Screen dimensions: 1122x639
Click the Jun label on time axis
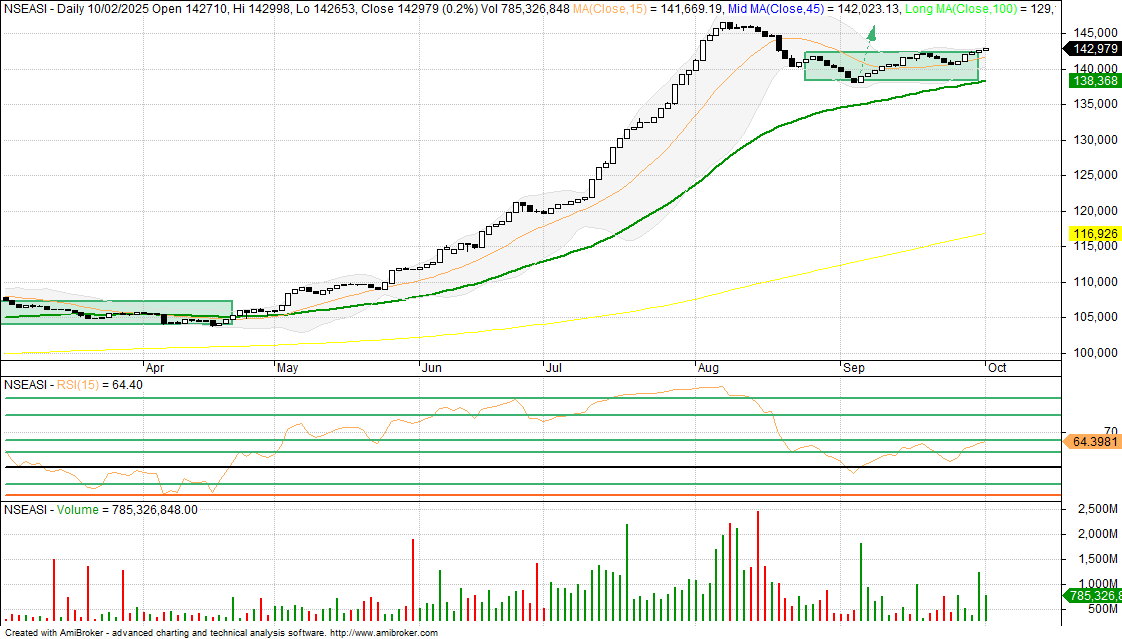432,367
